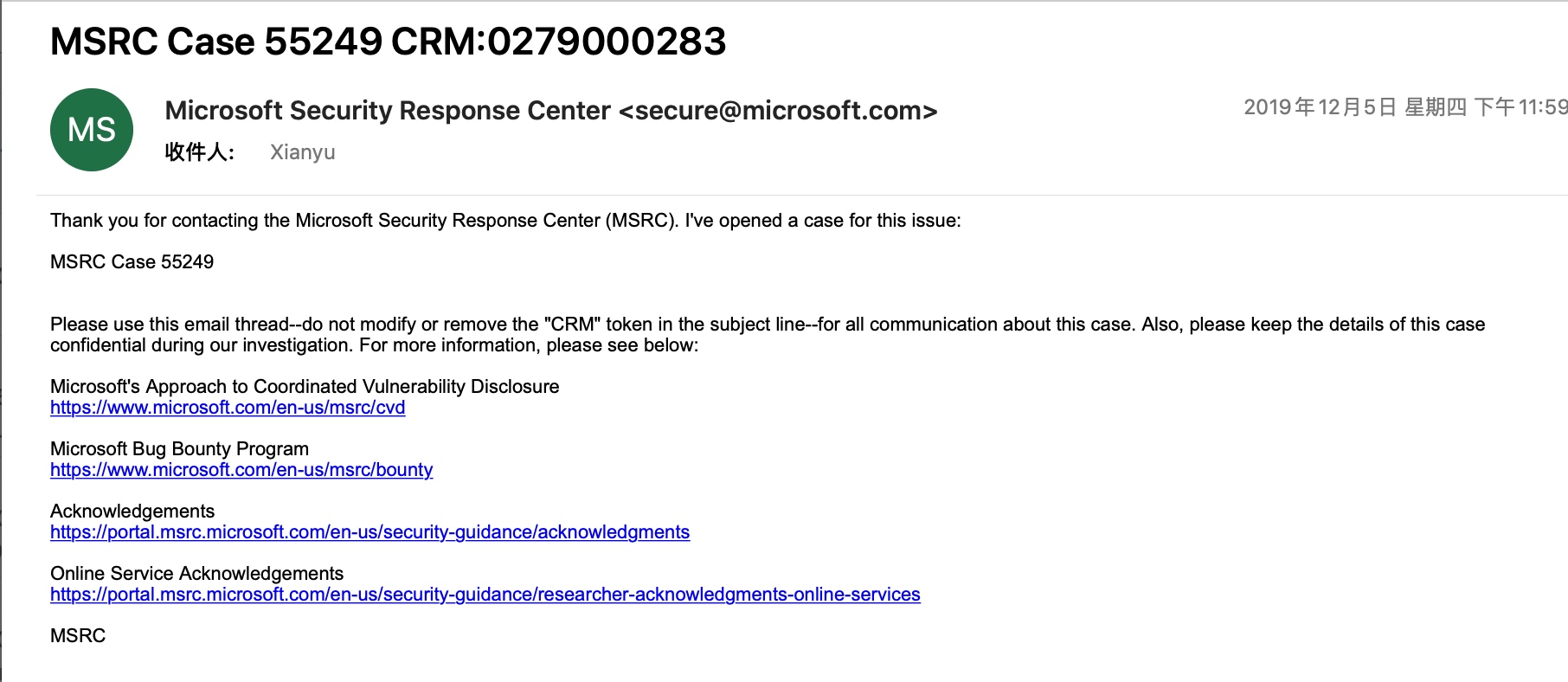Click the Online Service Acknowledgements label
The image size is (1568, 682).
point(196,574)
